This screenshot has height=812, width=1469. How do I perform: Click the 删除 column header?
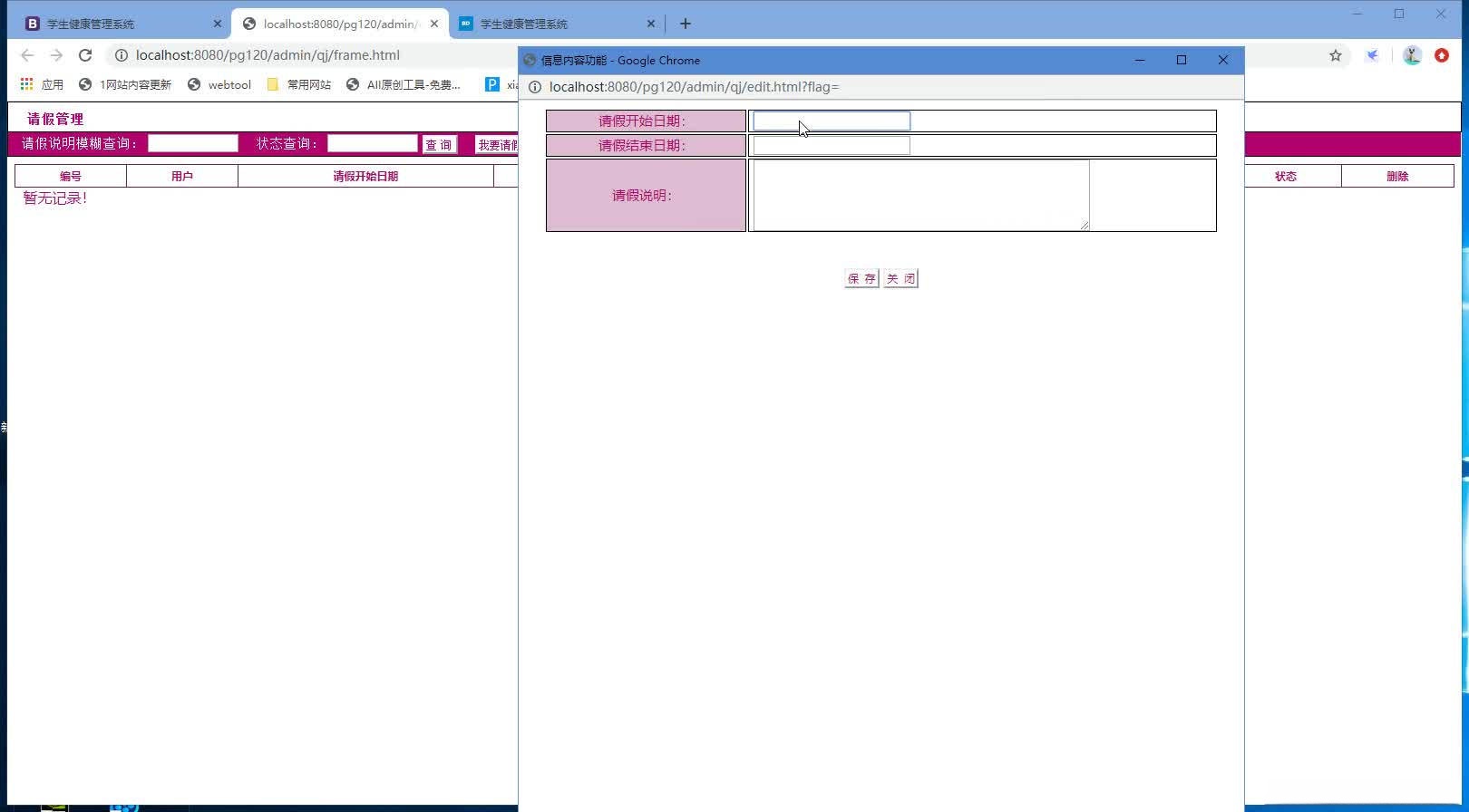[1397, 177]
